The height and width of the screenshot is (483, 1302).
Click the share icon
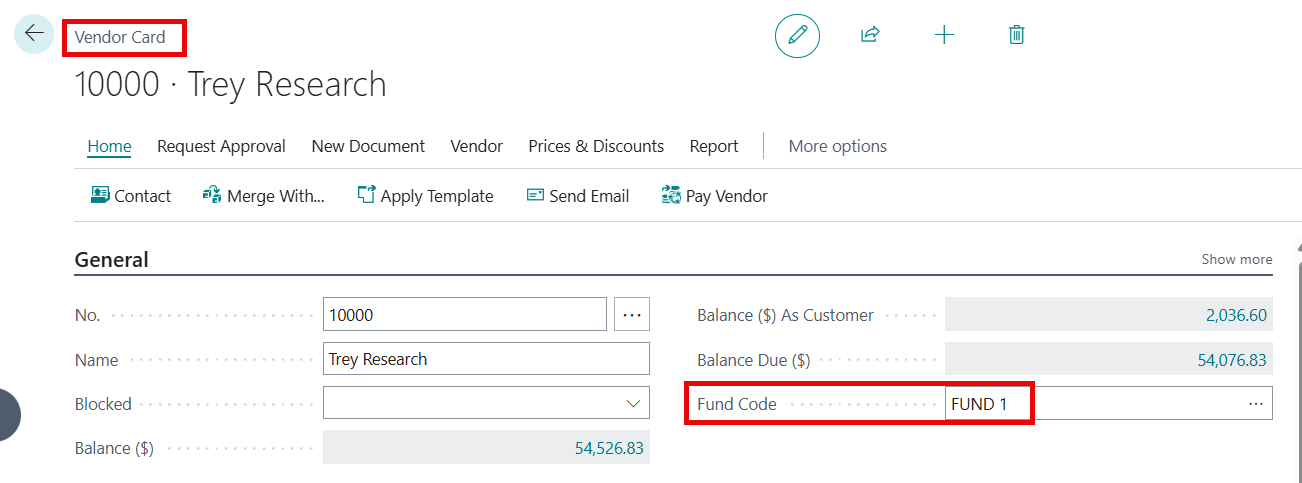click(870, 36)
